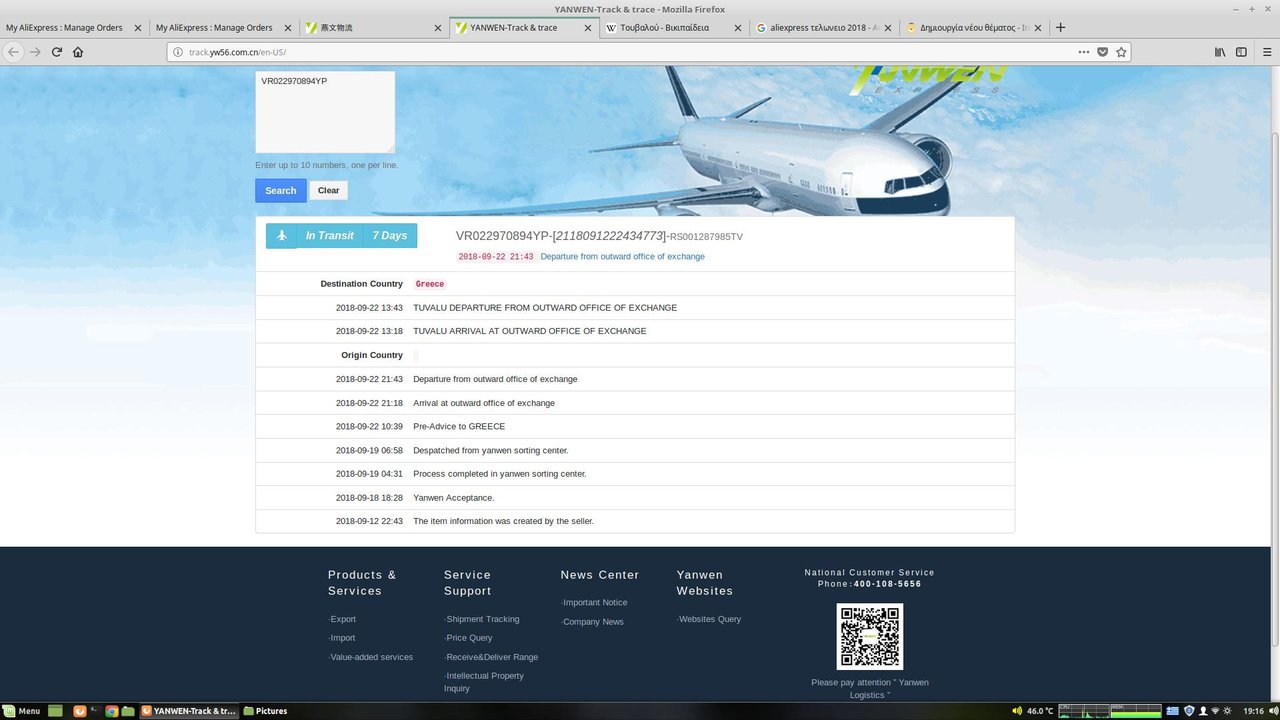Launch Firefox from taskbar launcher

(80, 711)
